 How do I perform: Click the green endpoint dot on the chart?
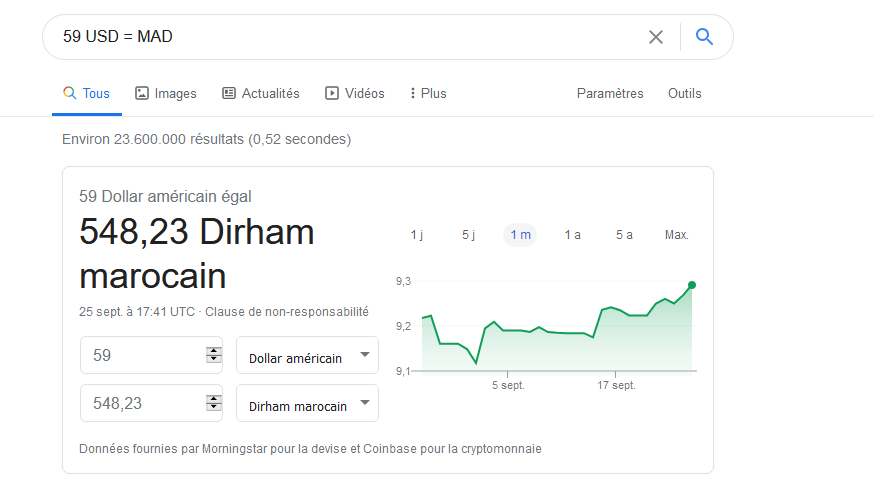(x=692, y=285)
